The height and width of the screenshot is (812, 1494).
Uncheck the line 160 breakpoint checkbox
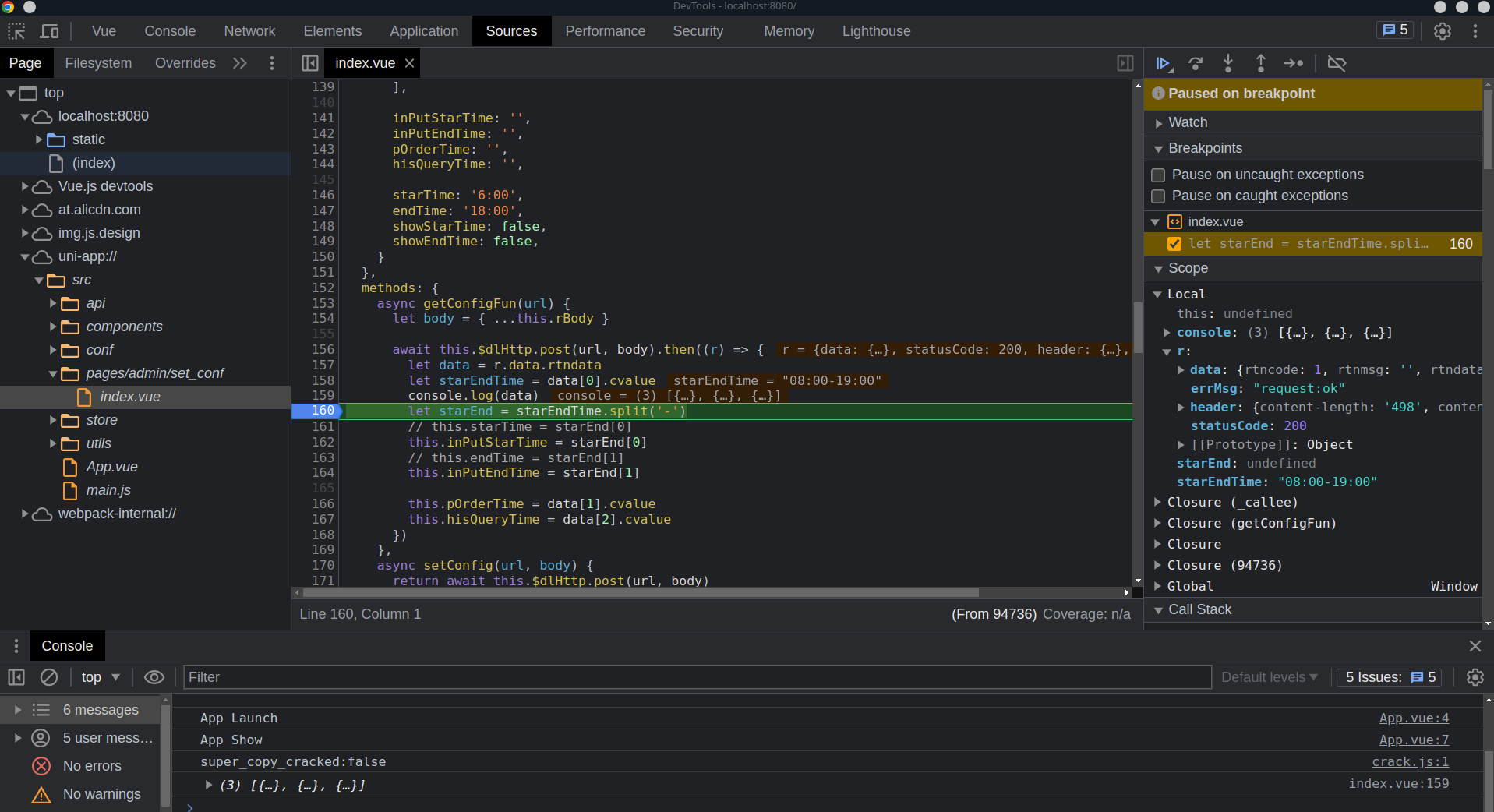pos(1174,244)
